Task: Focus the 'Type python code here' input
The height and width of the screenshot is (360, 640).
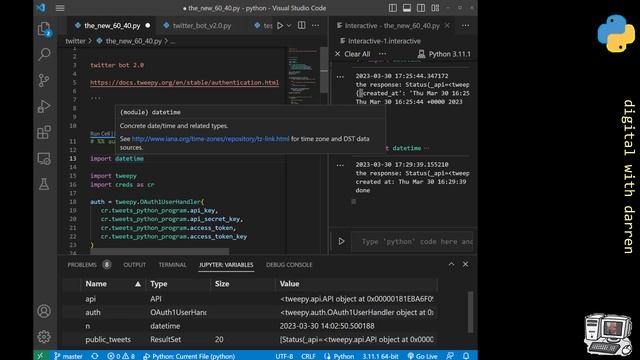Action: (x=412, y=242)
